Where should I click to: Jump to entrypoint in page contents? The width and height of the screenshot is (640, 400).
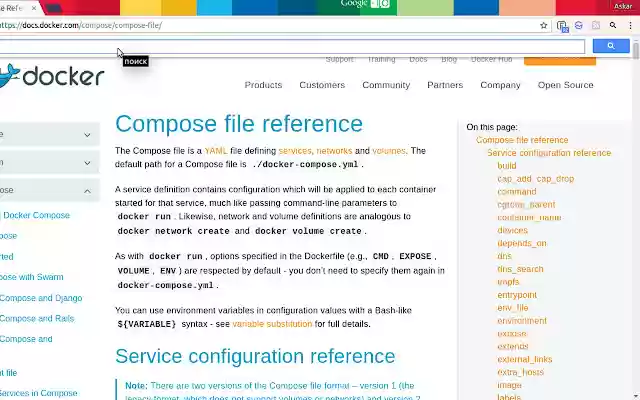(x=517, y=295)
